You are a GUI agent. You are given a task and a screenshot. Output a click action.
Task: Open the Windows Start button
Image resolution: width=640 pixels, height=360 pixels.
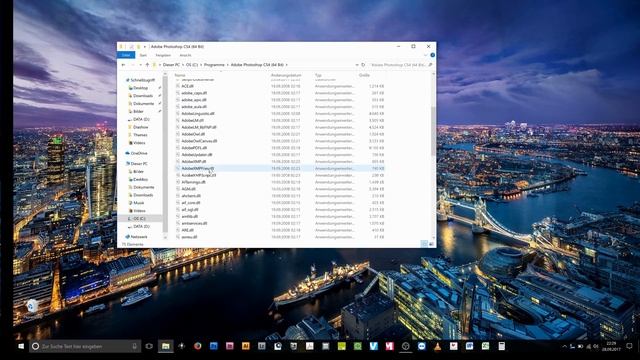[x=21, y=346]
